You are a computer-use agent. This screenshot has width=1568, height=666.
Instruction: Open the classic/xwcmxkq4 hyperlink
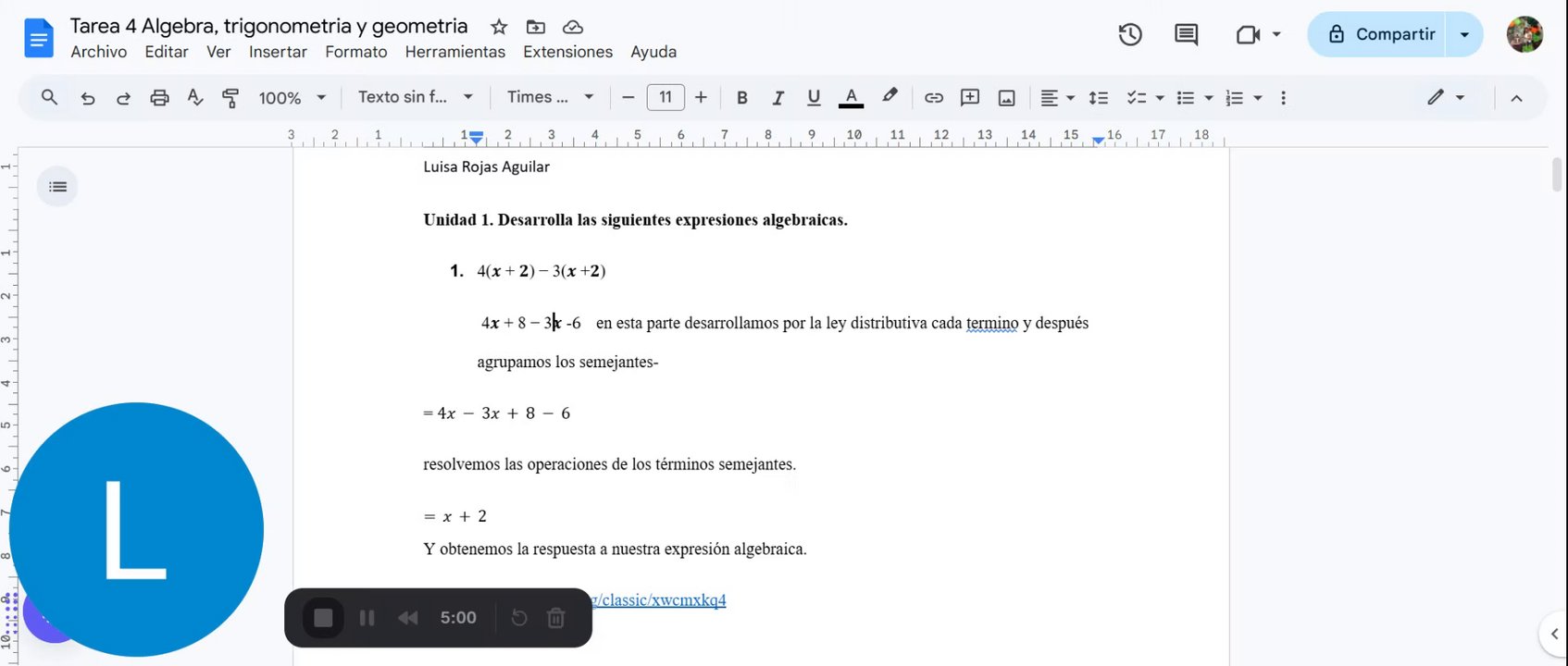click(x=659, y=600)
